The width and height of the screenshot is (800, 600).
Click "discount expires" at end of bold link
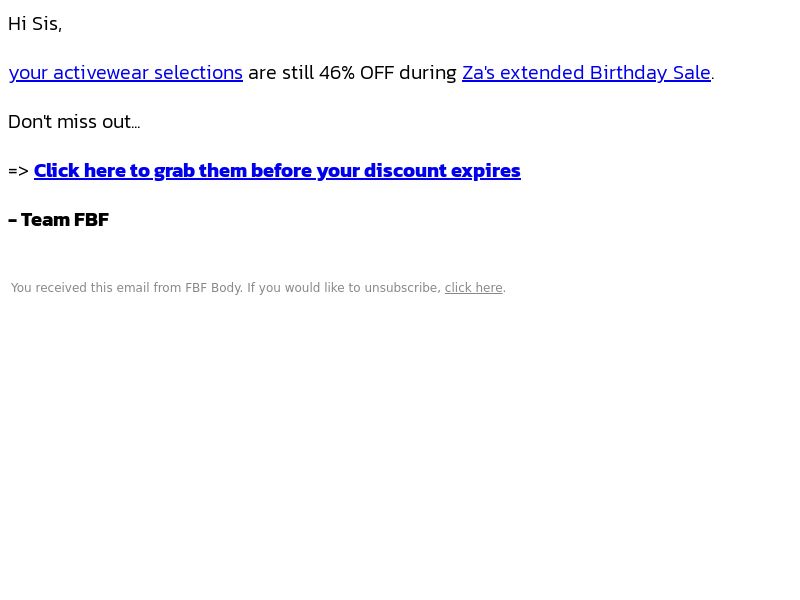pyautogui.click(x=442, y=171)
